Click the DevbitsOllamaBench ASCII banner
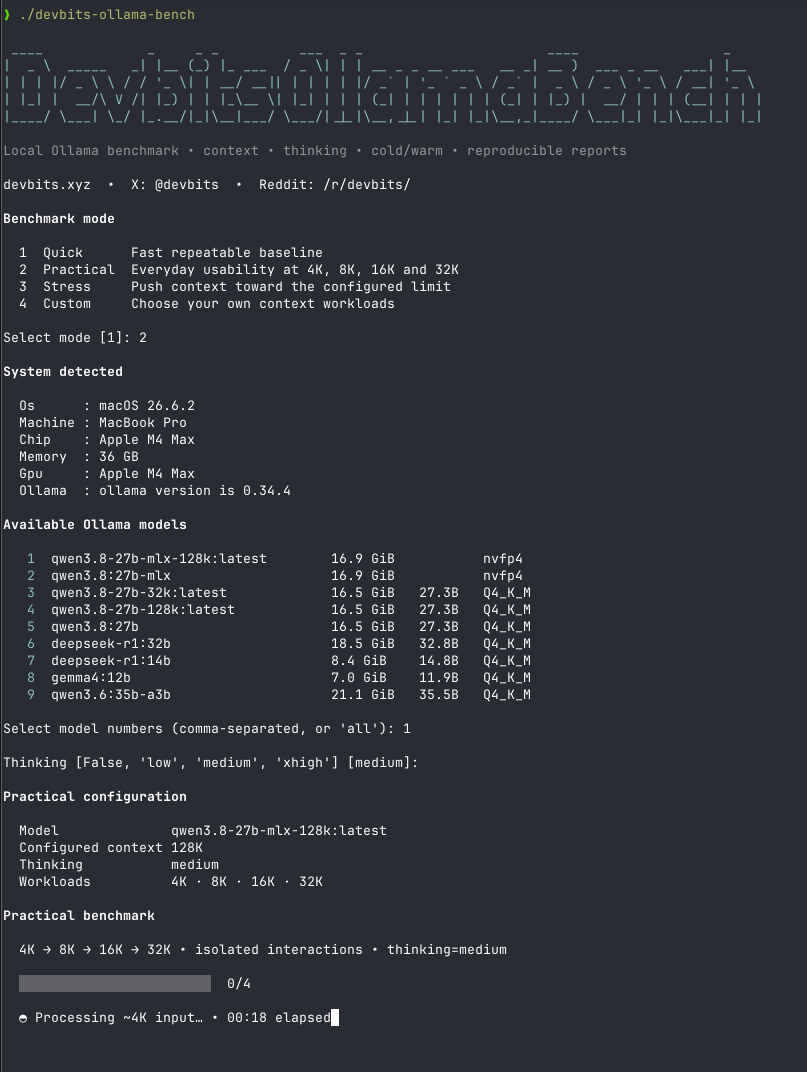 tap(383, 87)
